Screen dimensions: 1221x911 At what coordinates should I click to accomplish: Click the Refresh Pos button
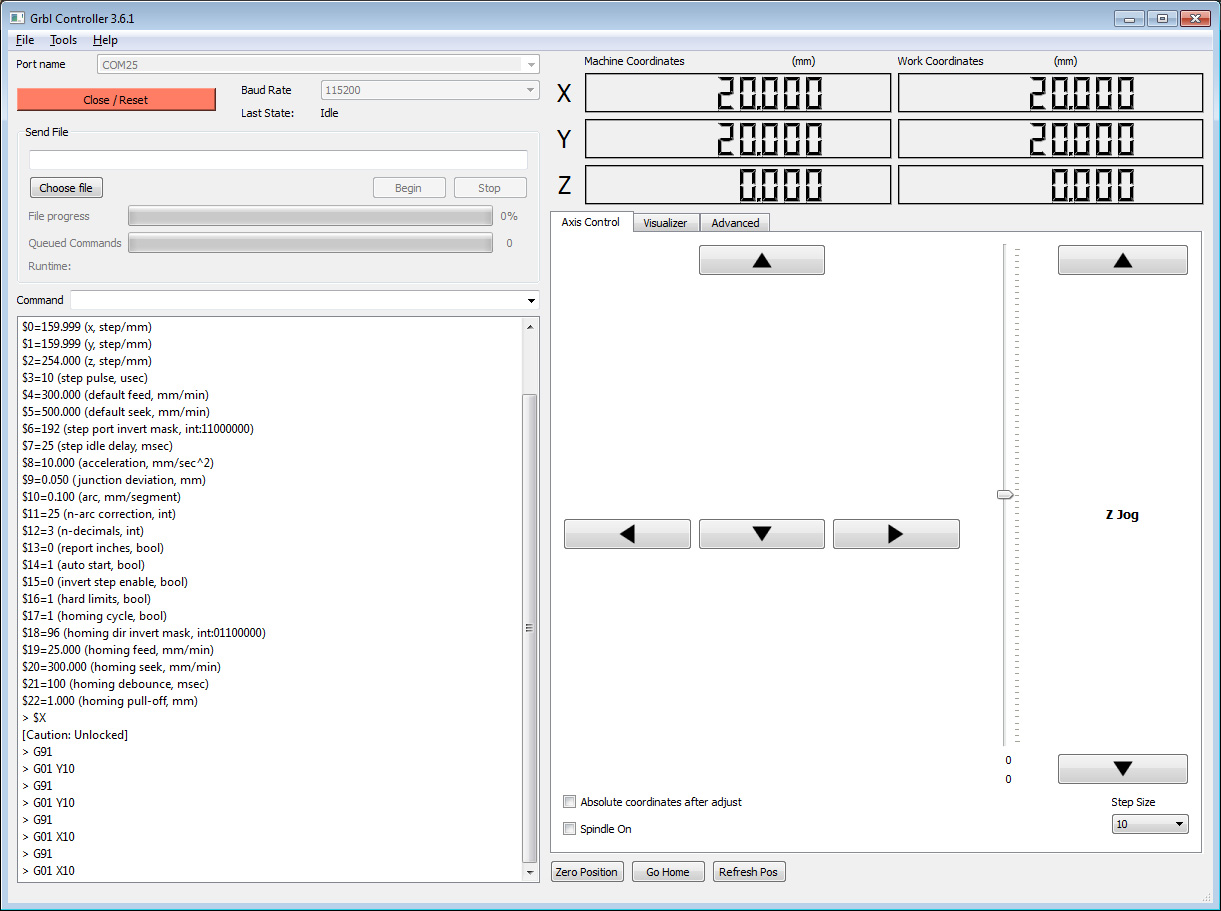coord(748,872)
